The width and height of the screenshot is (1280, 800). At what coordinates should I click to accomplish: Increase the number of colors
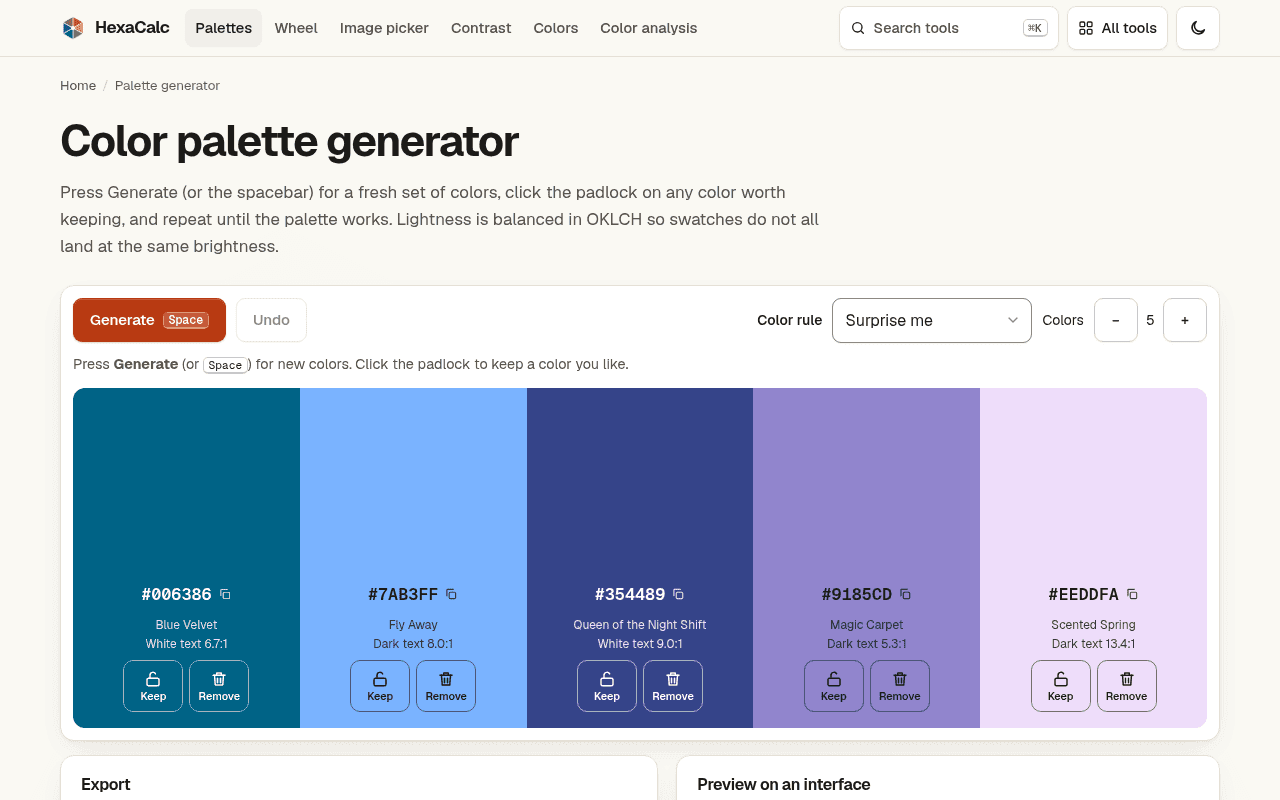pyautogui.click(x=1185, y=320)
